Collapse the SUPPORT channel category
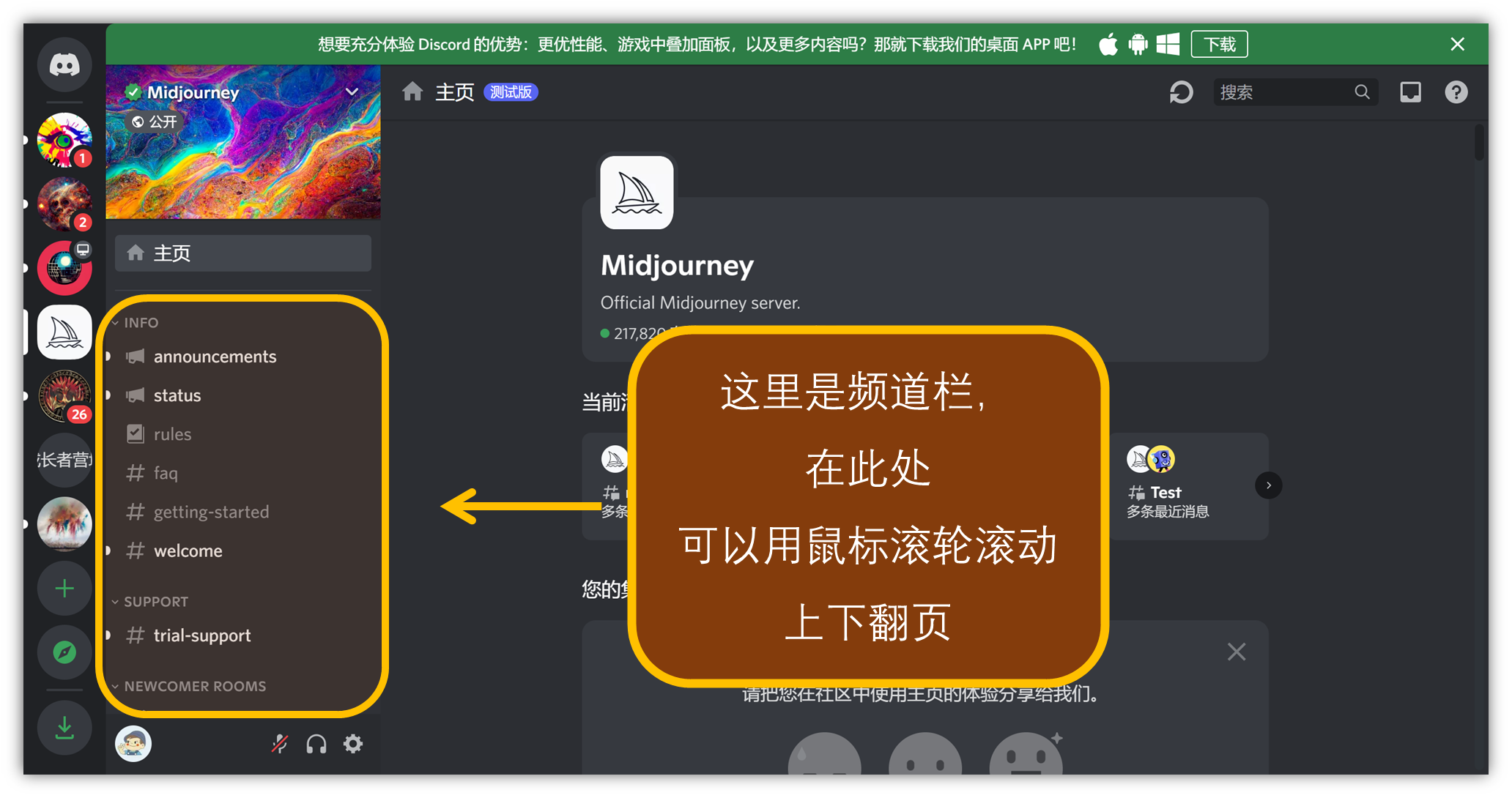The height and width of the screenshot is (798, 1512). coord(155,602)
